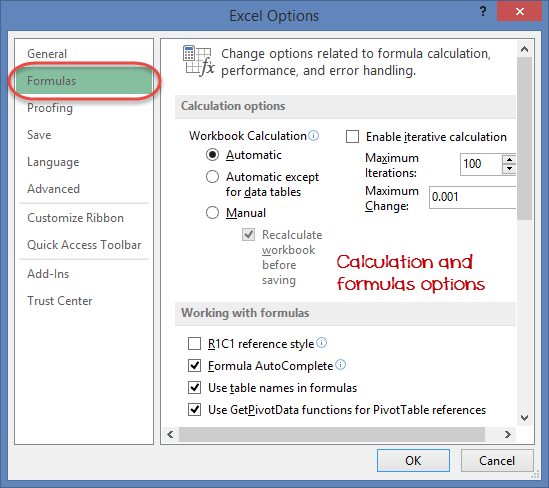This screenshot has width=549, height=488.
Task: Switch to Customize Ribbon category
Action: (x=75, y=218)
